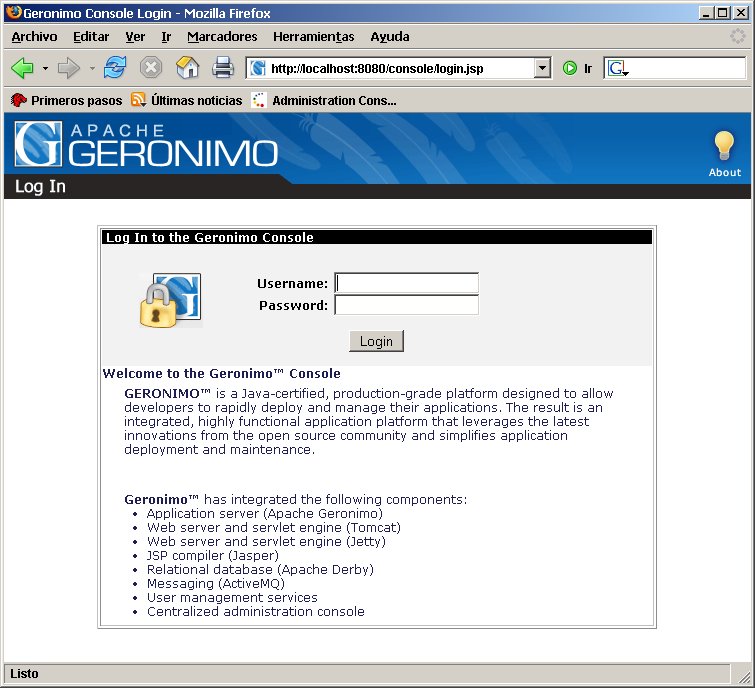Open the Ver menu
This screenshot has height=688, width=755.
coord(135,37)
